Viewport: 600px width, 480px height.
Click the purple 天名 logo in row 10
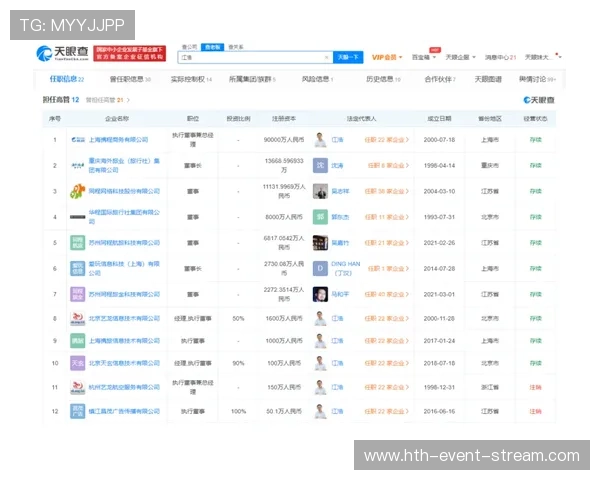click(78, 363)
